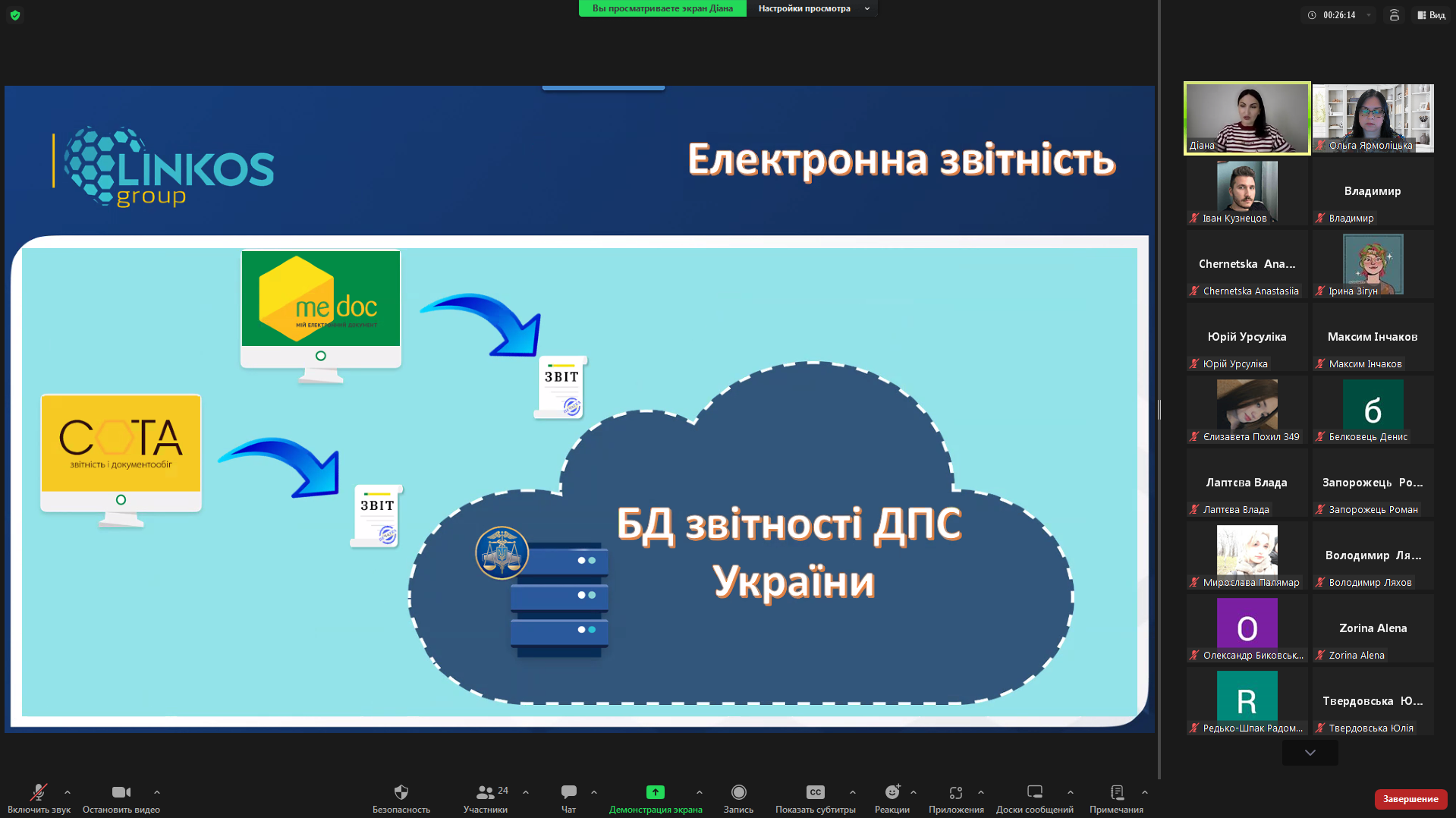Click the green Share Screen button

[655, 792]
